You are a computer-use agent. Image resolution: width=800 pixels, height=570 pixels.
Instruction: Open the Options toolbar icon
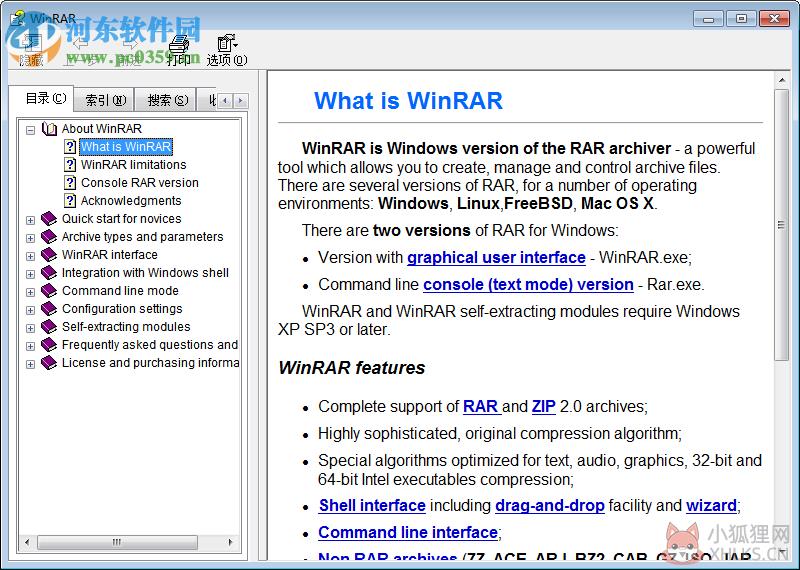(x=227, y=43)
